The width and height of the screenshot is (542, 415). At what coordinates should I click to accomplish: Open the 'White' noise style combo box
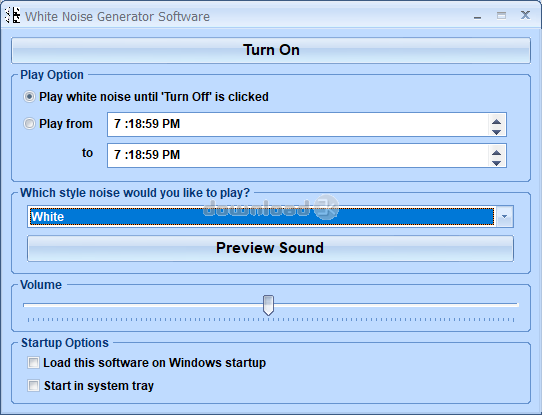(270, 217)
